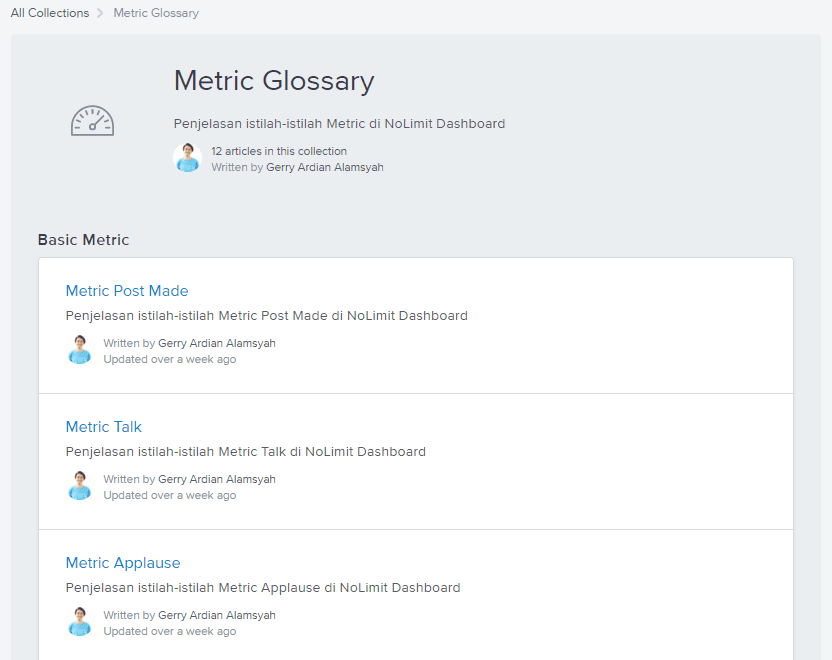Click the author avatar under Metric Glossary header

187,158
